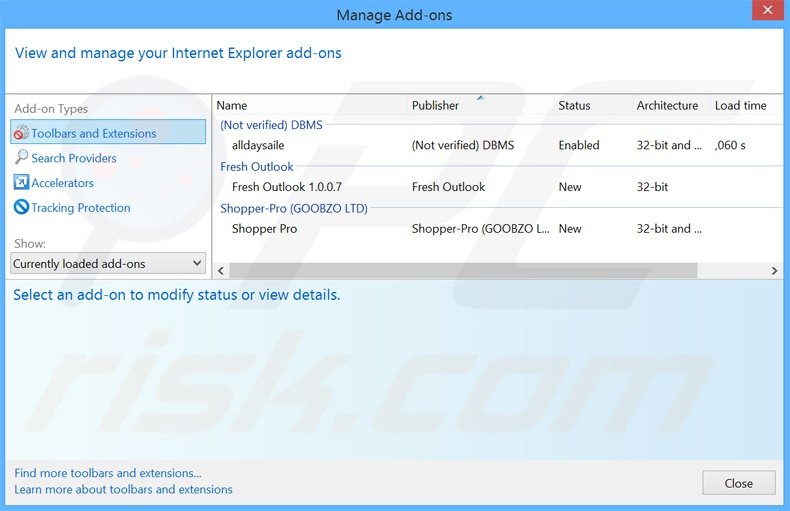Sort add-ons by Load time column
This screenshot has height=511, width=790.
tap(740, 105)
